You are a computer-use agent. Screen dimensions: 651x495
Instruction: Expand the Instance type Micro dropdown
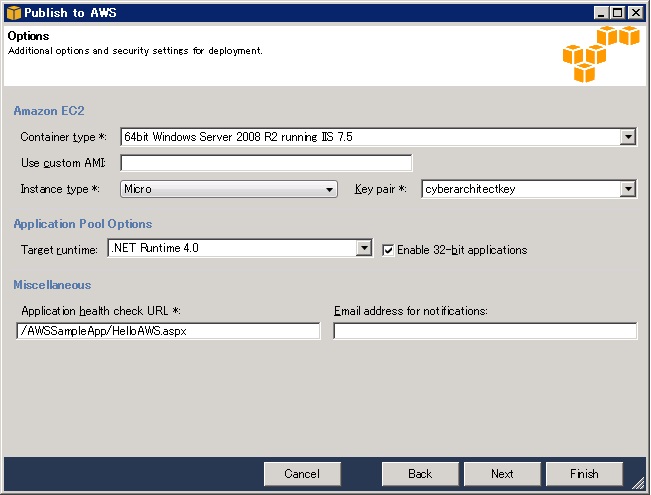tap(229, 189)
